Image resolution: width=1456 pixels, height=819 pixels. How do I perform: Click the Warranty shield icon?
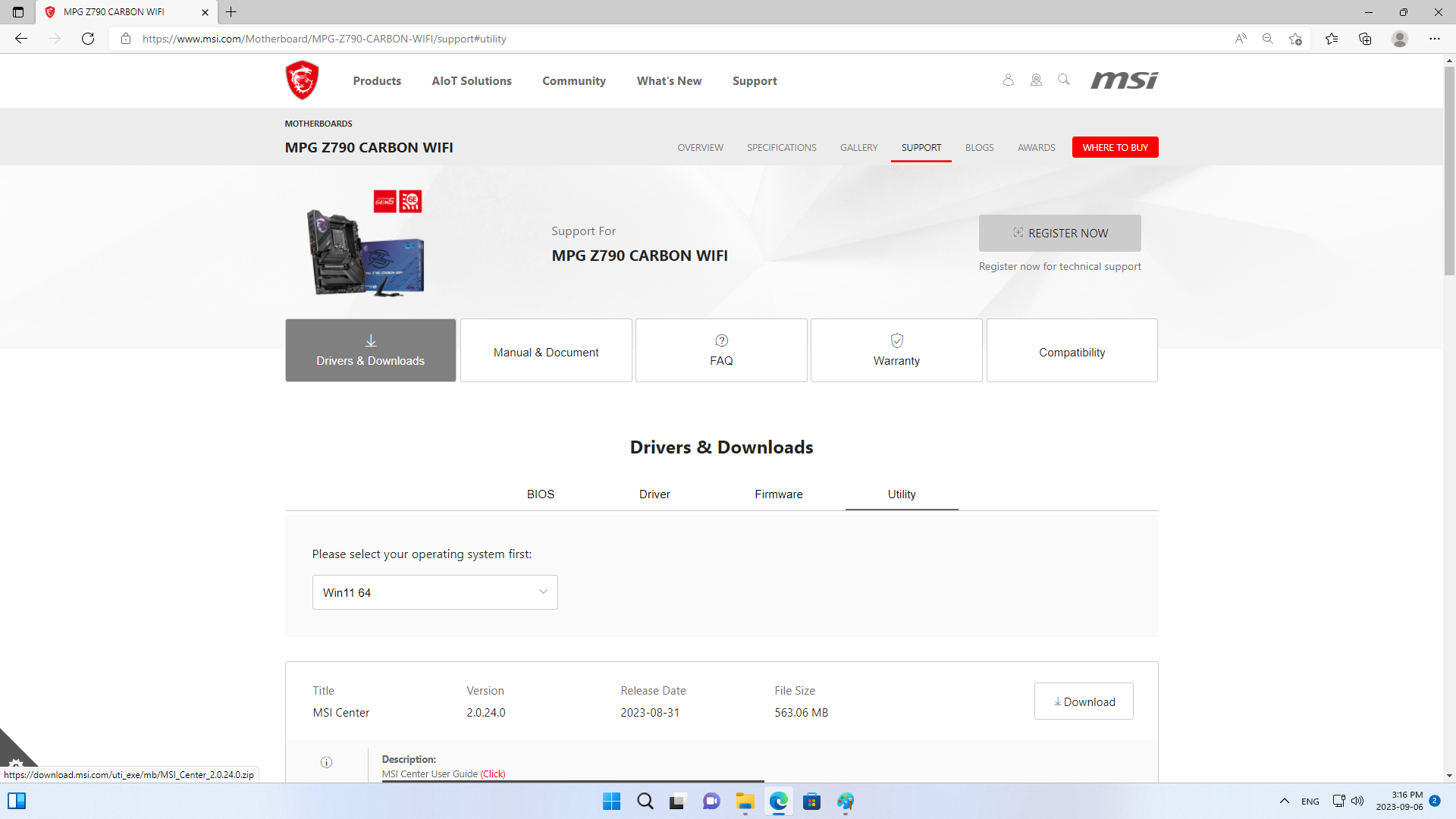pos(896,341)
